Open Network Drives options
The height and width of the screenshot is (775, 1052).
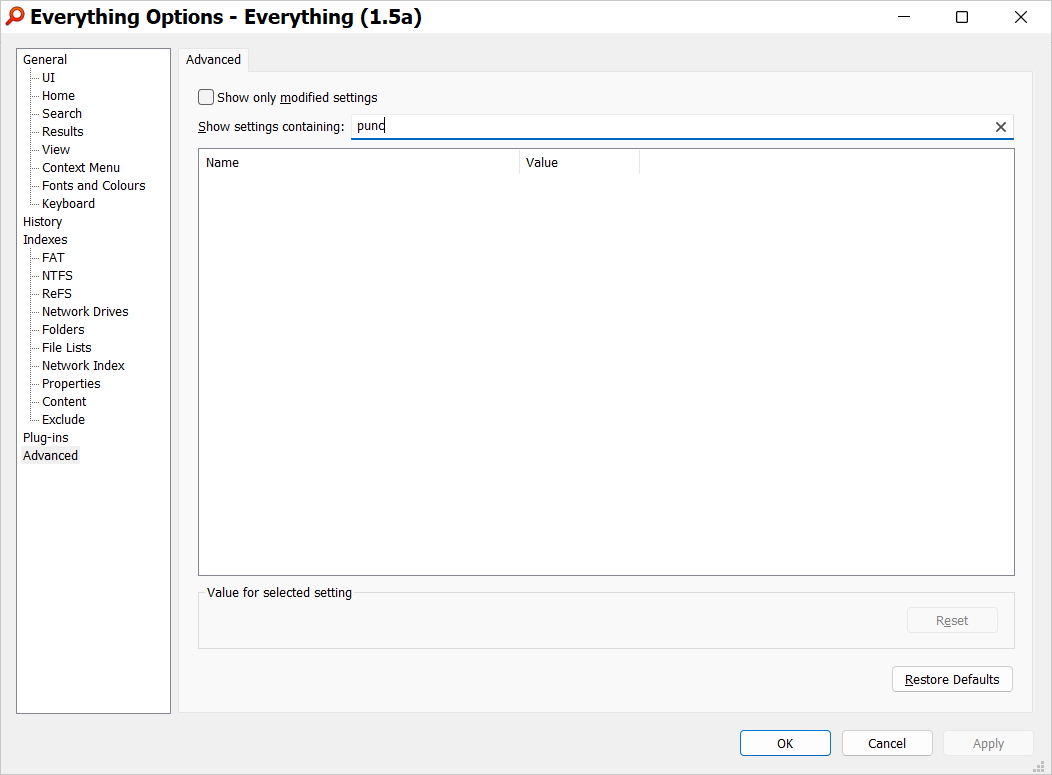pyautogui.click(x=85, y=312)
